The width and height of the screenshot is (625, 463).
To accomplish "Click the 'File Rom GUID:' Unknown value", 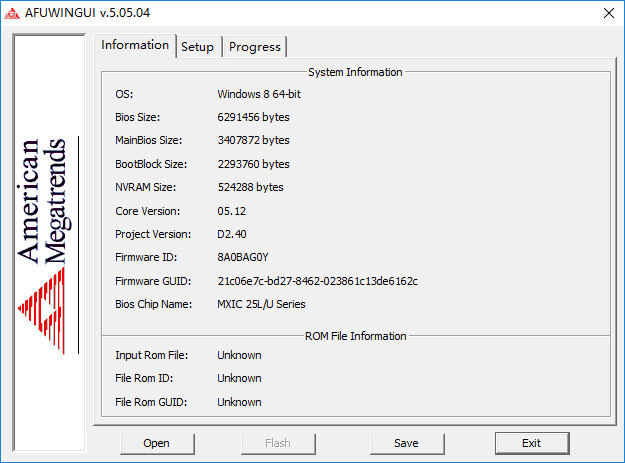I will [239, 402].
